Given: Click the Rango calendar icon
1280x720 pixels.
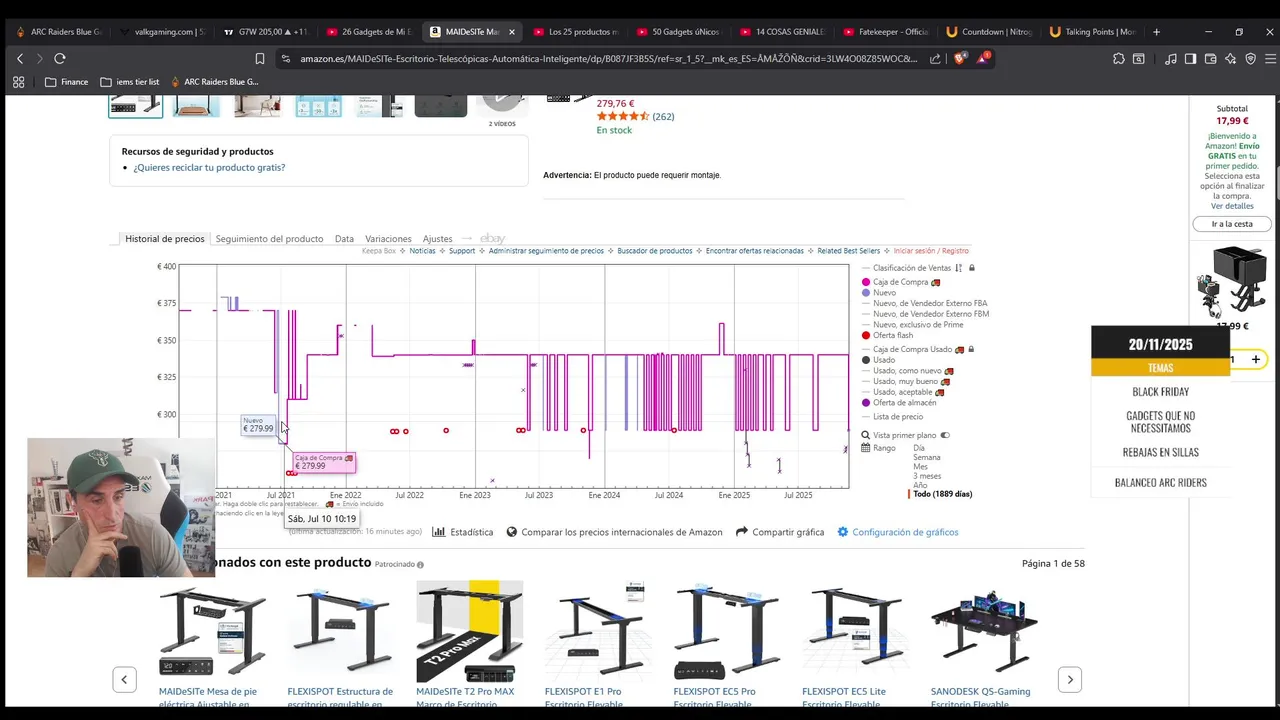Looking at the screenshot, I should 866,448.
